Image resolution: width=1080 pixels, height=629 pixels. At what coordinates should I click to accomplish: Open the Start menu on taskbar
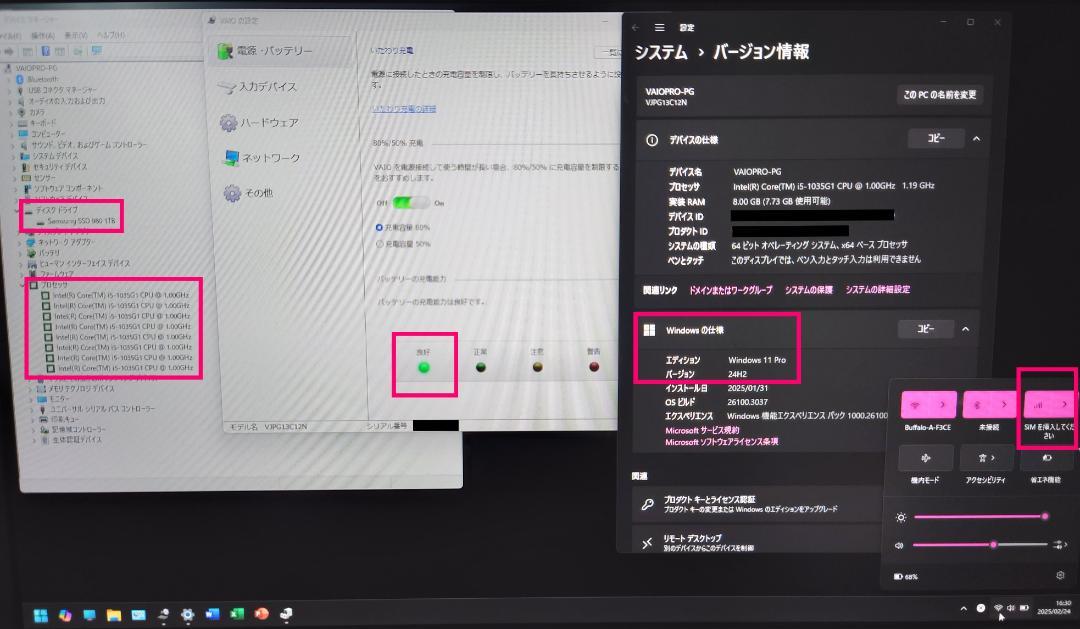click(x=41, y=615)
